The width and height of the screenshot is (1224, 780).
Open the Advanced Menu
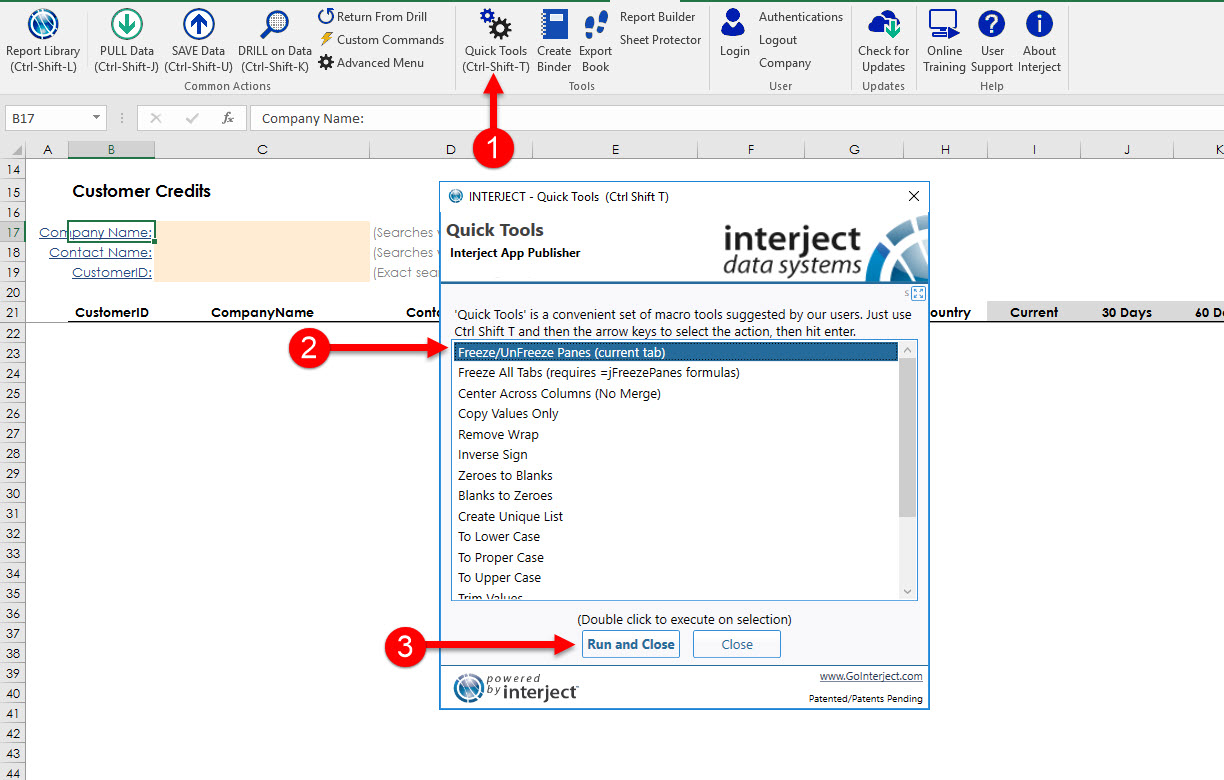pos(371,63)
